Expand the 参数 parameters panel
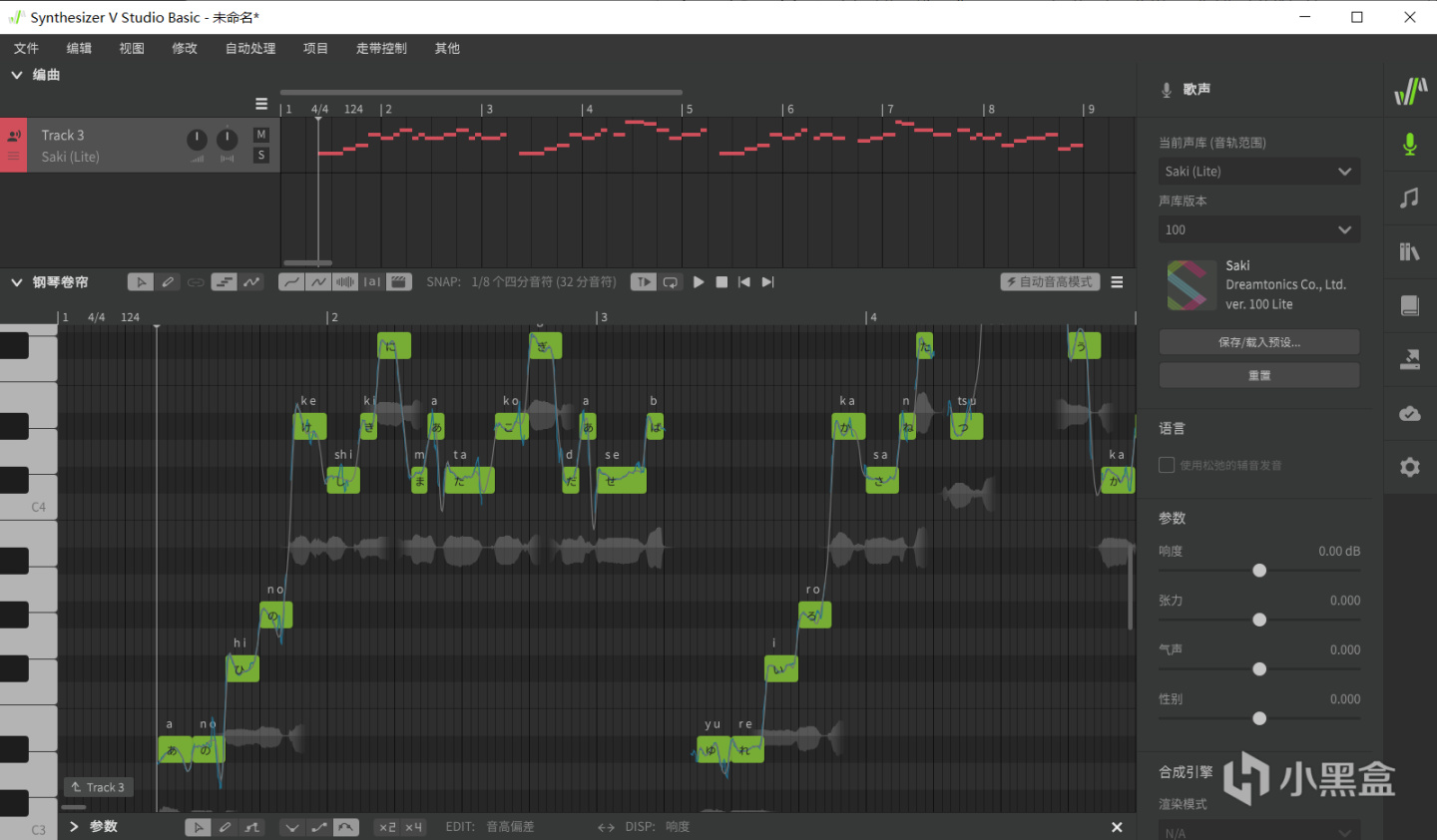1437x840 pixels. click(74, 827)
